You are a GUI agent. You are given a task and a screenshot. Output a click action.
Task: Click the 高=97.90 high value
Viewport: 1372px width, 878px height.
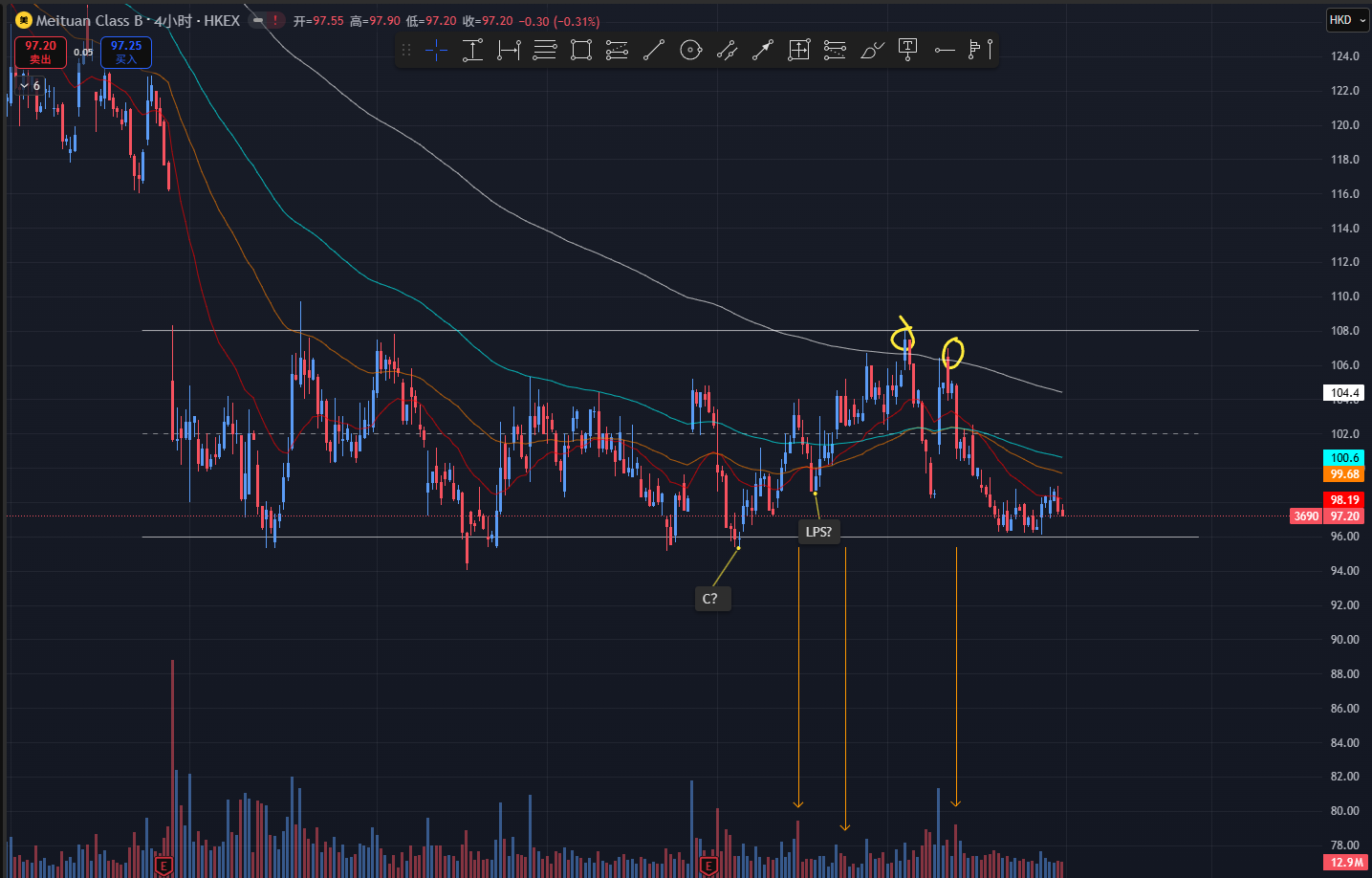[x=375, y=21]
